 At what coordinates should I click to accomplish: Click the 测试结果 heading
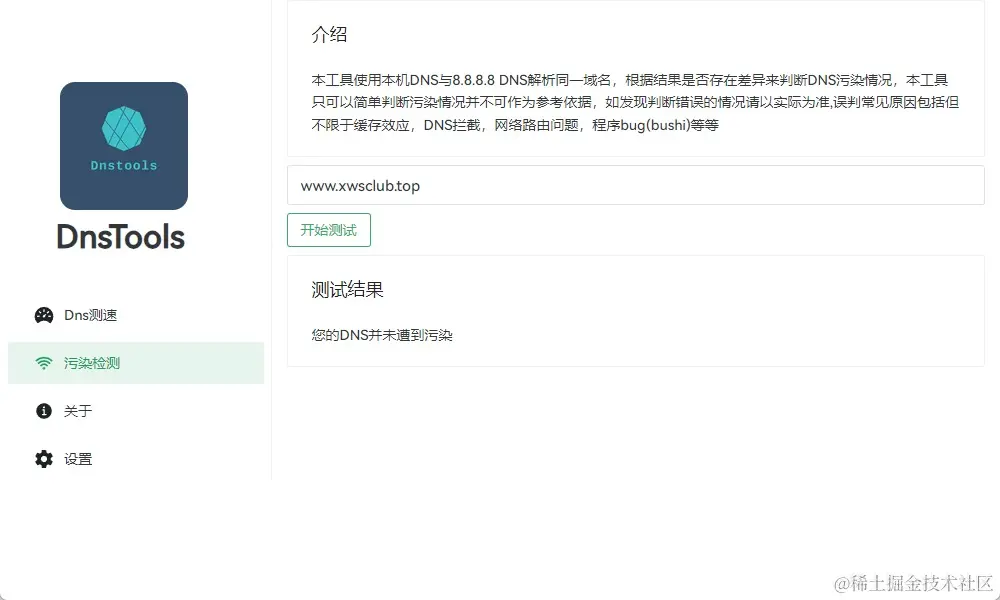click(347, 290)
